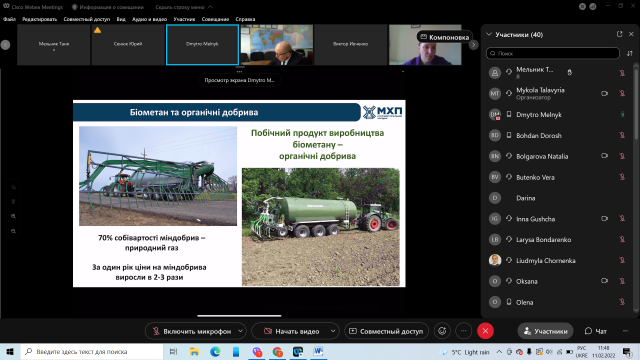Viewport: 640px width, 360px height.
Task: Open the Компоновка layout button
Action: pos(444,37)
